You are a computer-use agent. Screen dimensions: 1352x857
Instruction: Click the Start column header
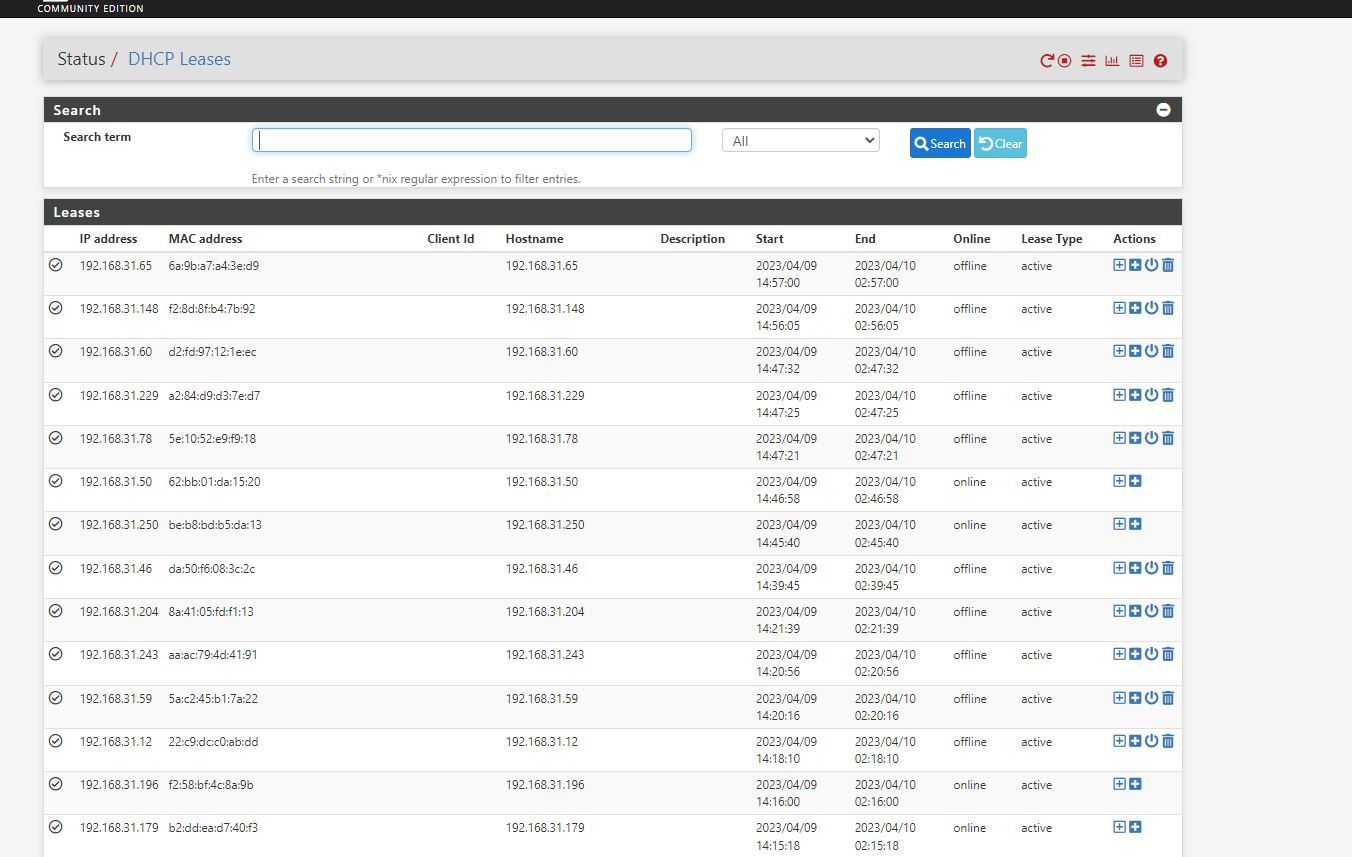coord(769,239)
